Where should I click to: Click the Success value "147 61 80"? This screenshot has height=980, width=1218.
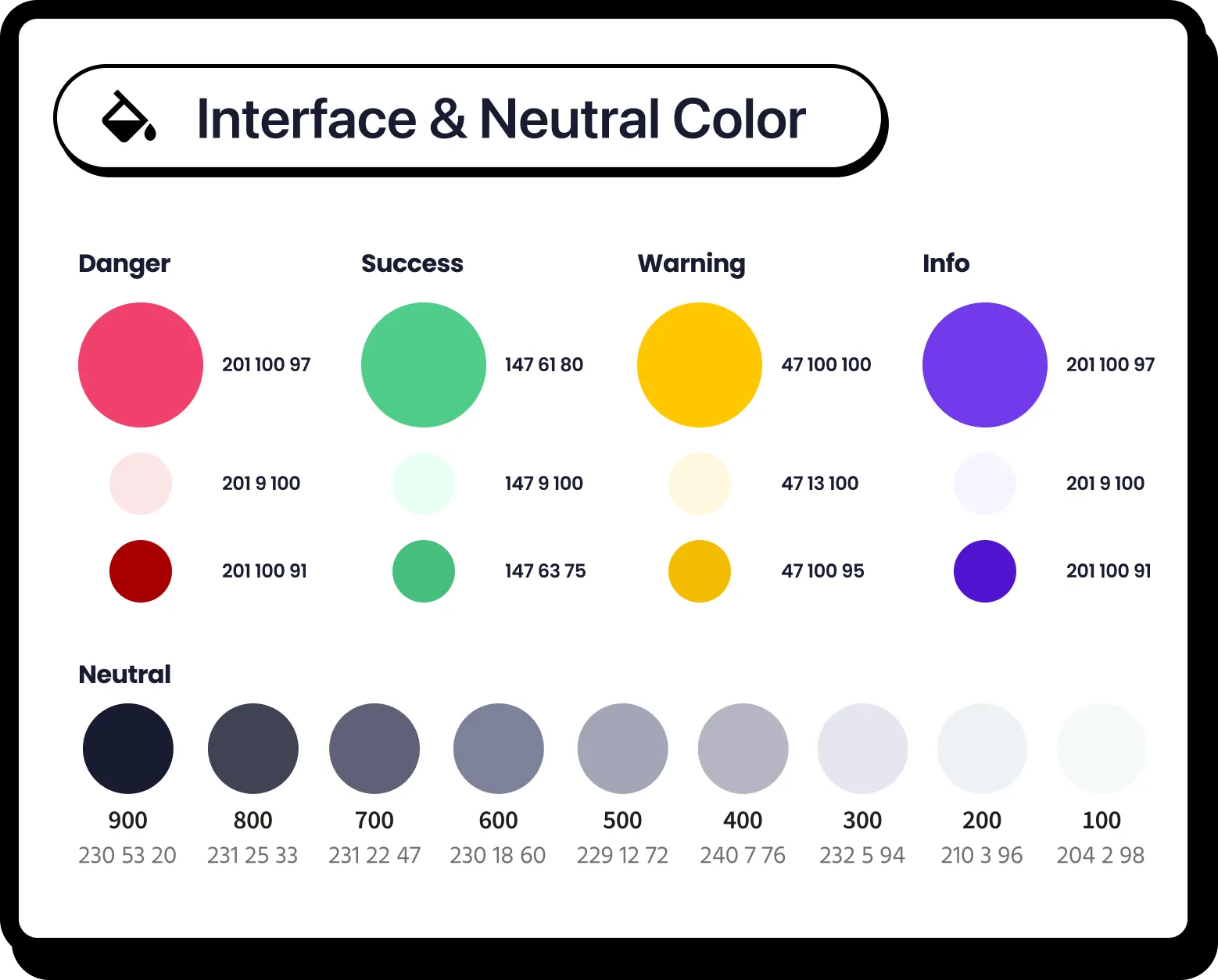pos(544,365)
